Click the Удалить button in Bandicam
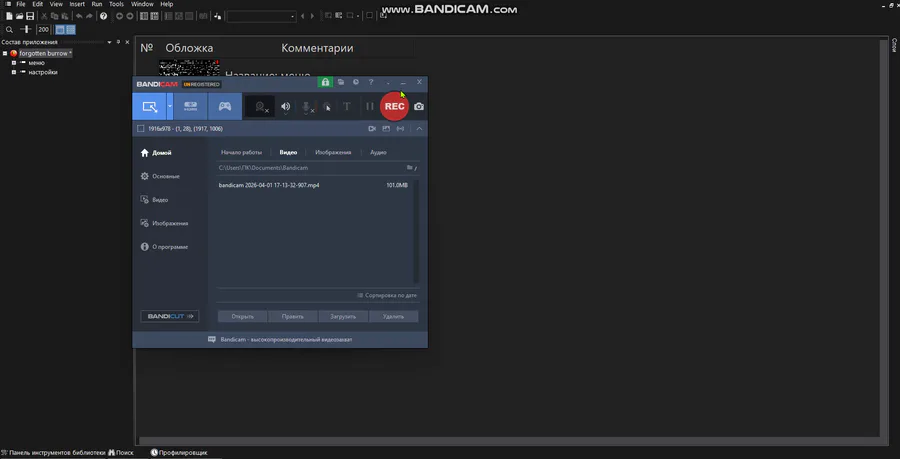 393,316
